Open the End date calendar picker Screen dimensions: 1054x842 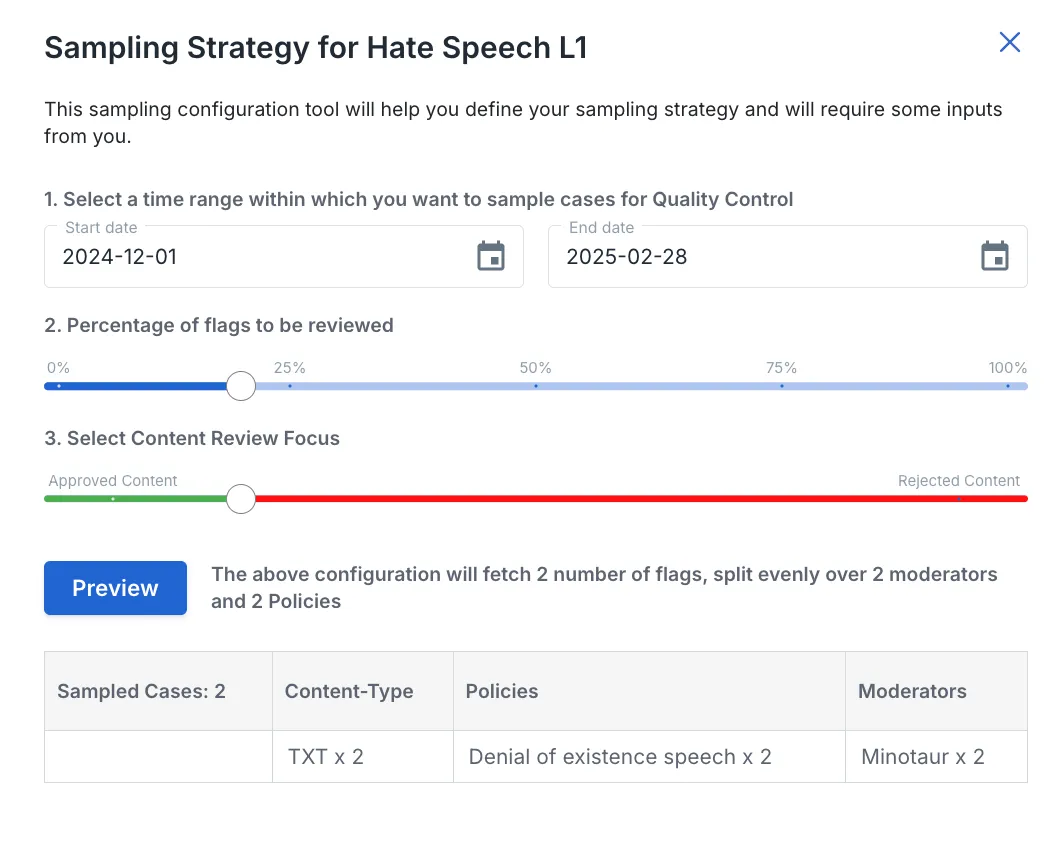(x=995, y=256)
